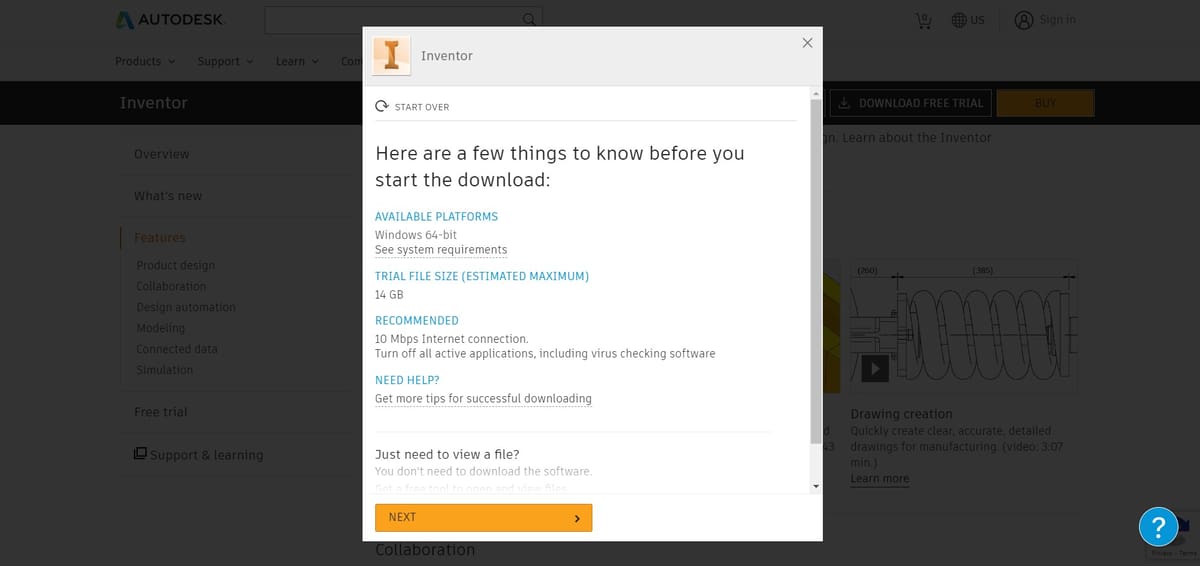Image resolution: width=1200 pixels, height=566 pixels.
Task: Click the Start Over refresh icon
Action: pyautogui.click(x=381, y=106)
